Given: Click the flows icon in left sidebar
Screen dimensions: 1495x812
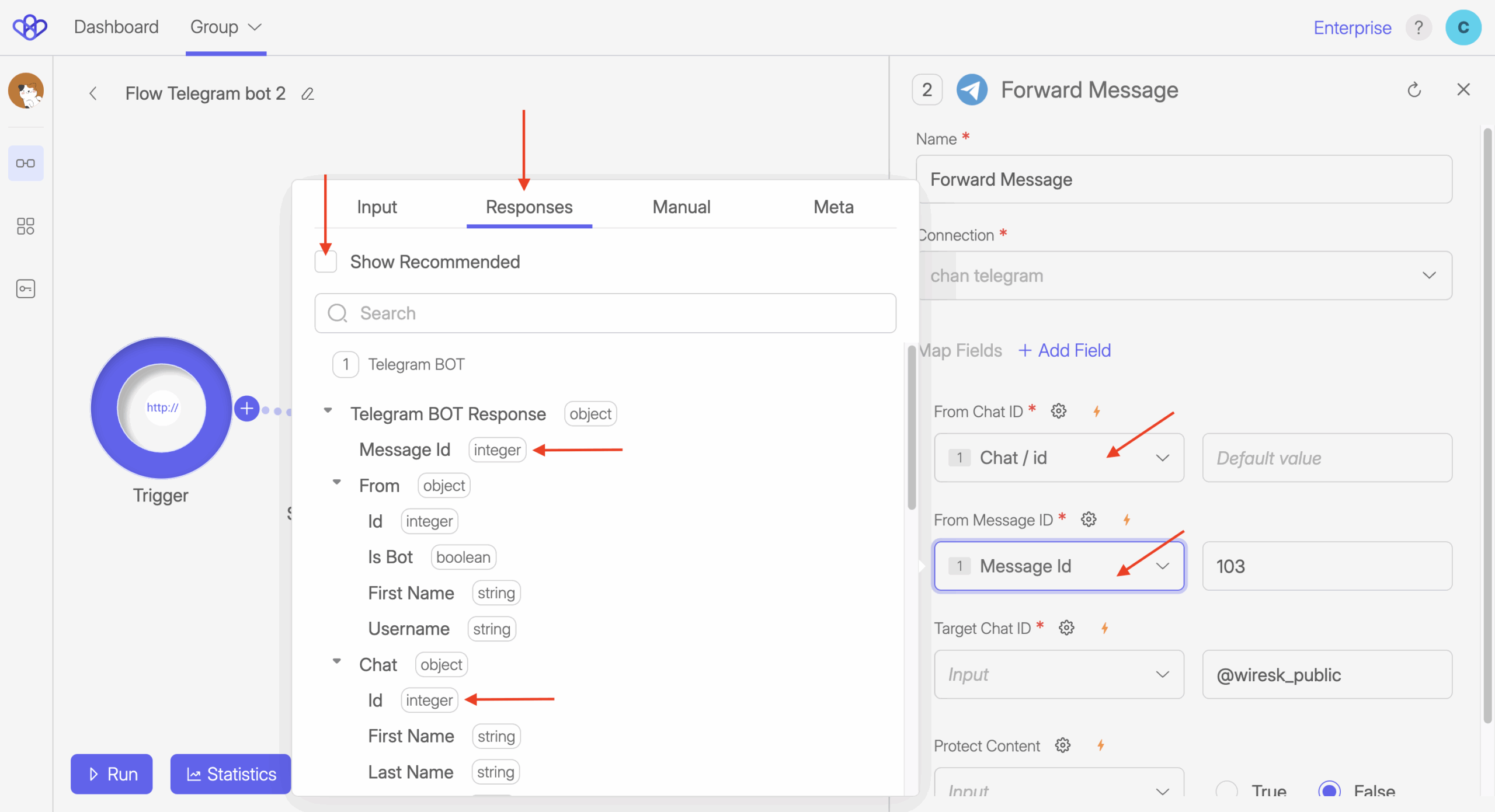Looking at the screenshot, I should [x=26, y=163].
